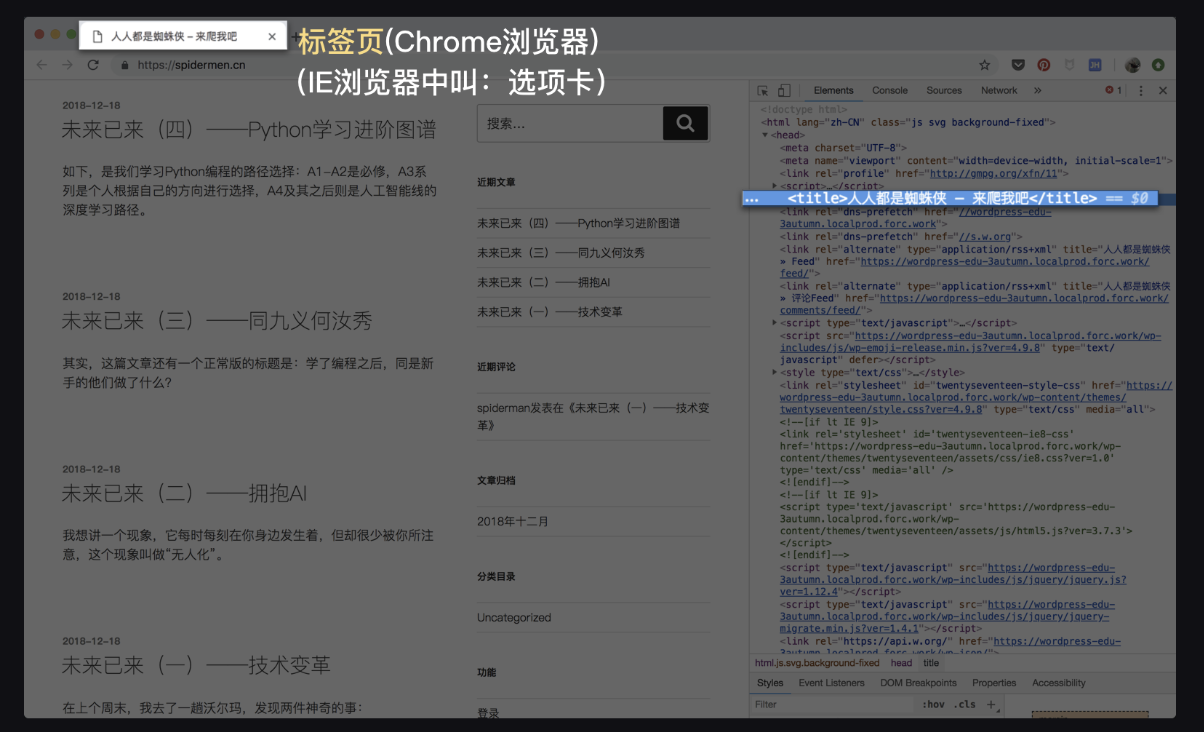The height and width of the screenshot is (732, 1204).
Task: Switch to the Elements tab
Action: pyautogui.click(x=833, y=90)
